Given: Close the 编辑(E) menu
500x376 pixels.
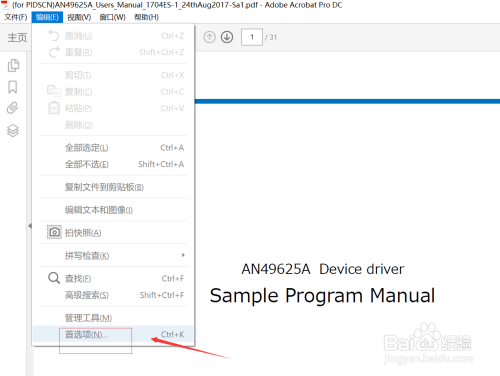Looking at the screenshot, I should pos(47,17).
